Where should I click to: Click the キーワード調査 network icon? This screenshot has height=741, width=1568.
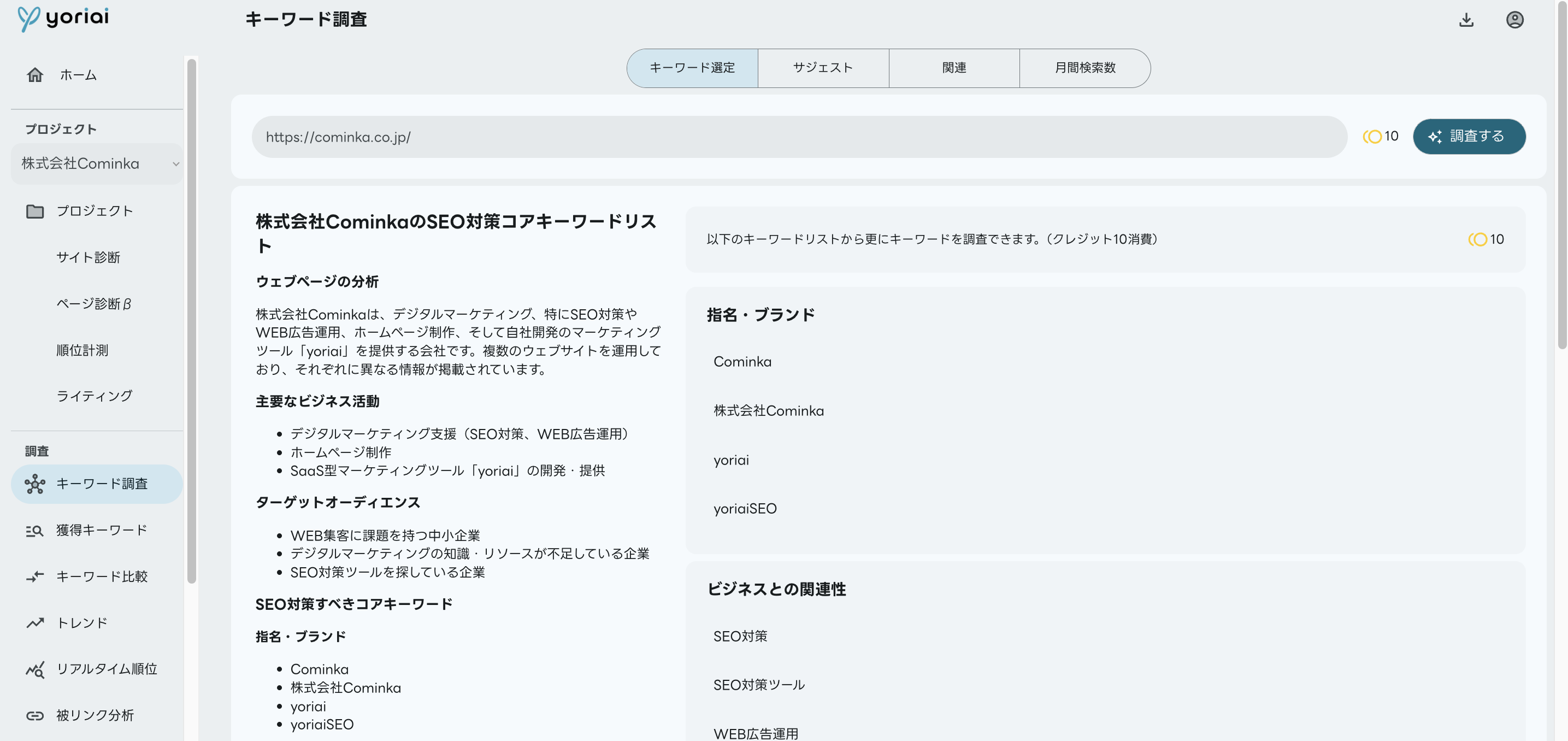coord(36,484)
